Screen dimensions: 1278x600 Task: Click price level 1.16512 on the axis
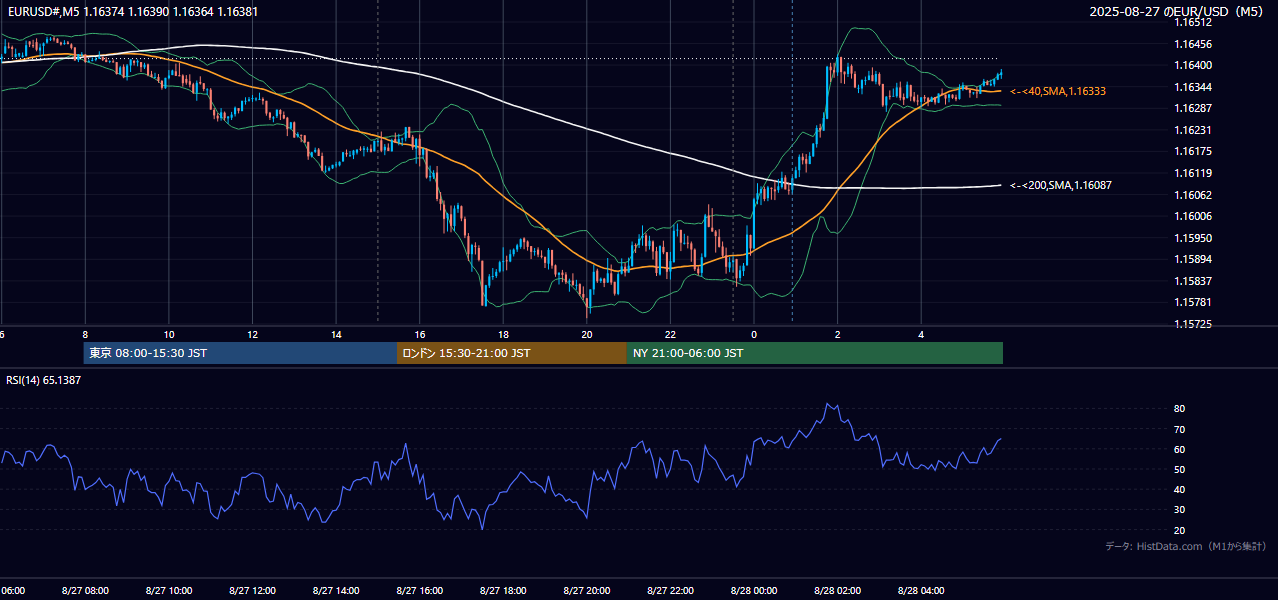pyautogui.click(x=1195, y=22)
